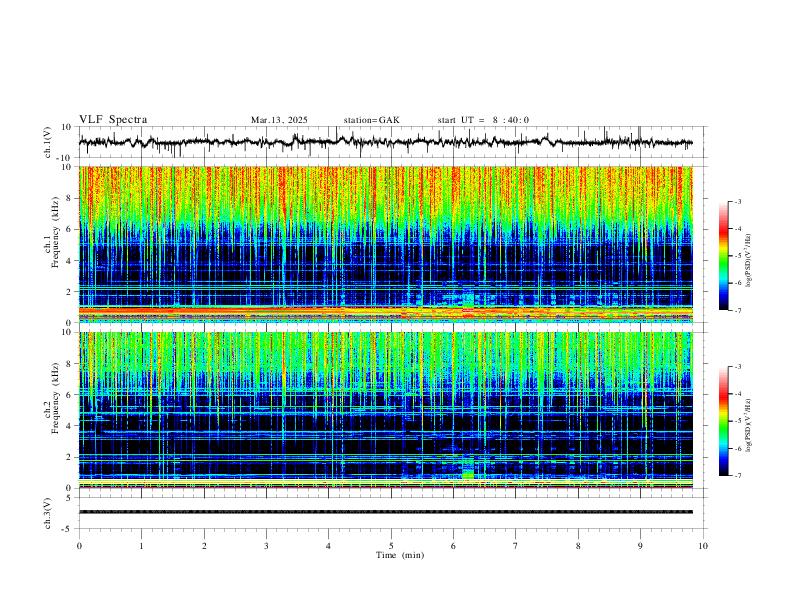Click the time axis tick label '0'

(x=79, y=546)
